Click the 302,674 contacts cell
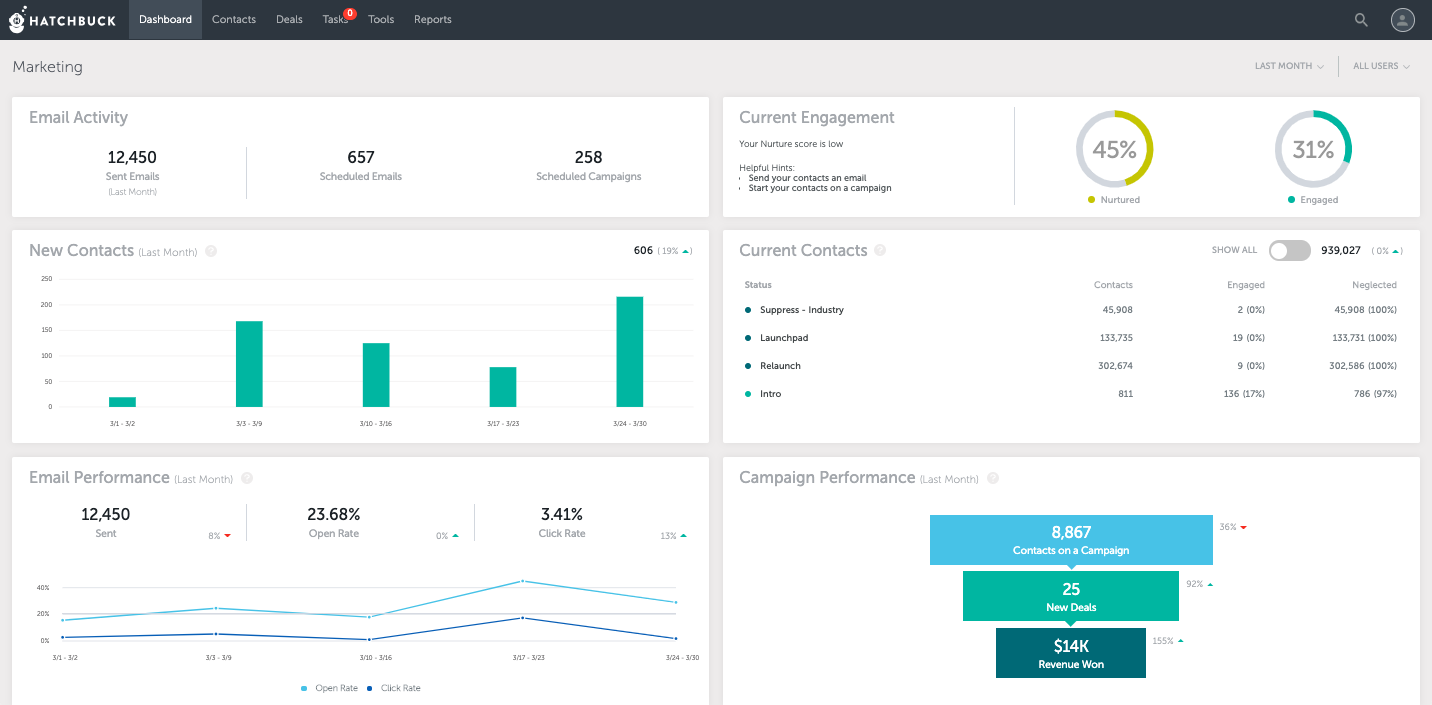 [1114, 366]
